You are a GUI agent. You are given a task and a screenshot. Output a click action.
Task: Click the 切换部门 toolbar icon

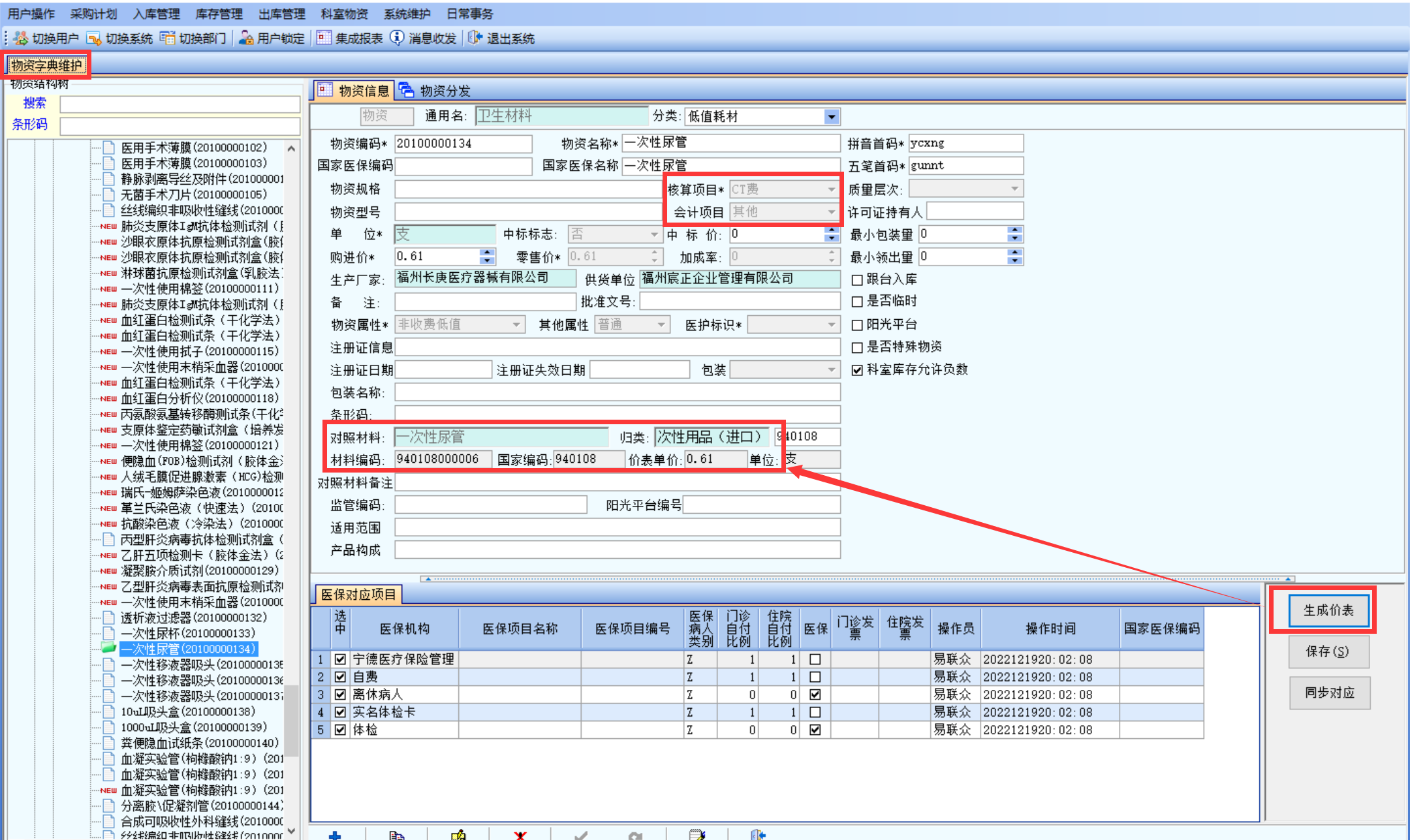168,39
